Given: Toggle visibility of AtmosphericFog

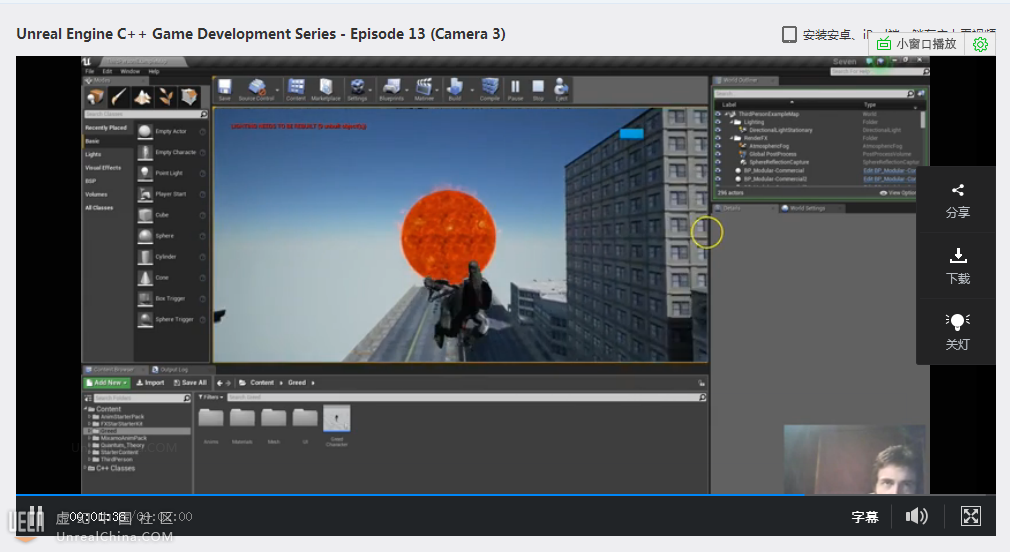Looking at the screenshot, I should (718, 146).
